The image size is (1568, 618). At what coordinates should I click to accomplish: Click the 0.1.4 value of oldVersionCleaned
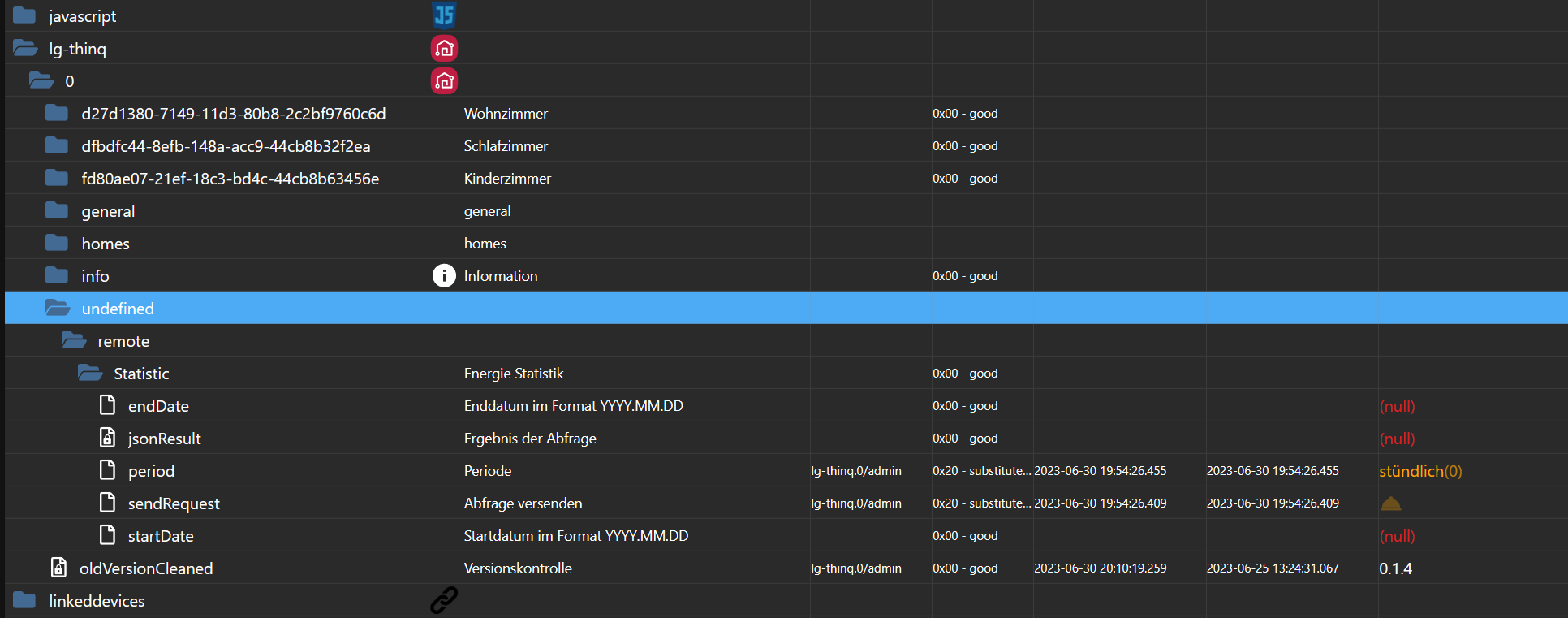(x=1395, y=568)
